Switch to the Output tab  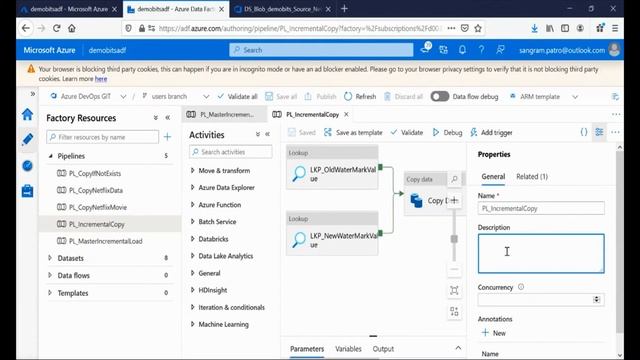tap(383, 349)
